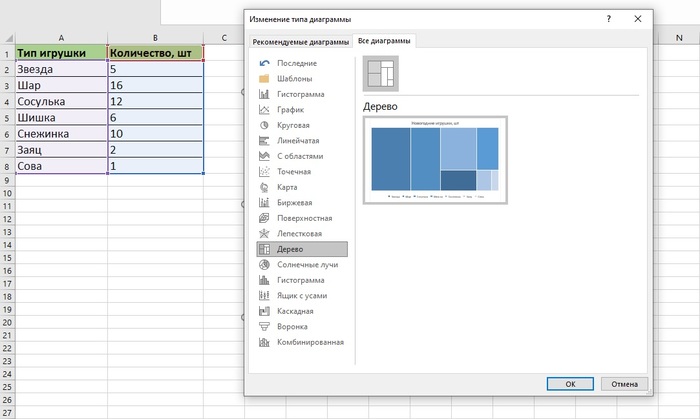Select the treemap subtype icon above Дерево
This screenshot has height=419, width=700.
[x=380, y=74]
